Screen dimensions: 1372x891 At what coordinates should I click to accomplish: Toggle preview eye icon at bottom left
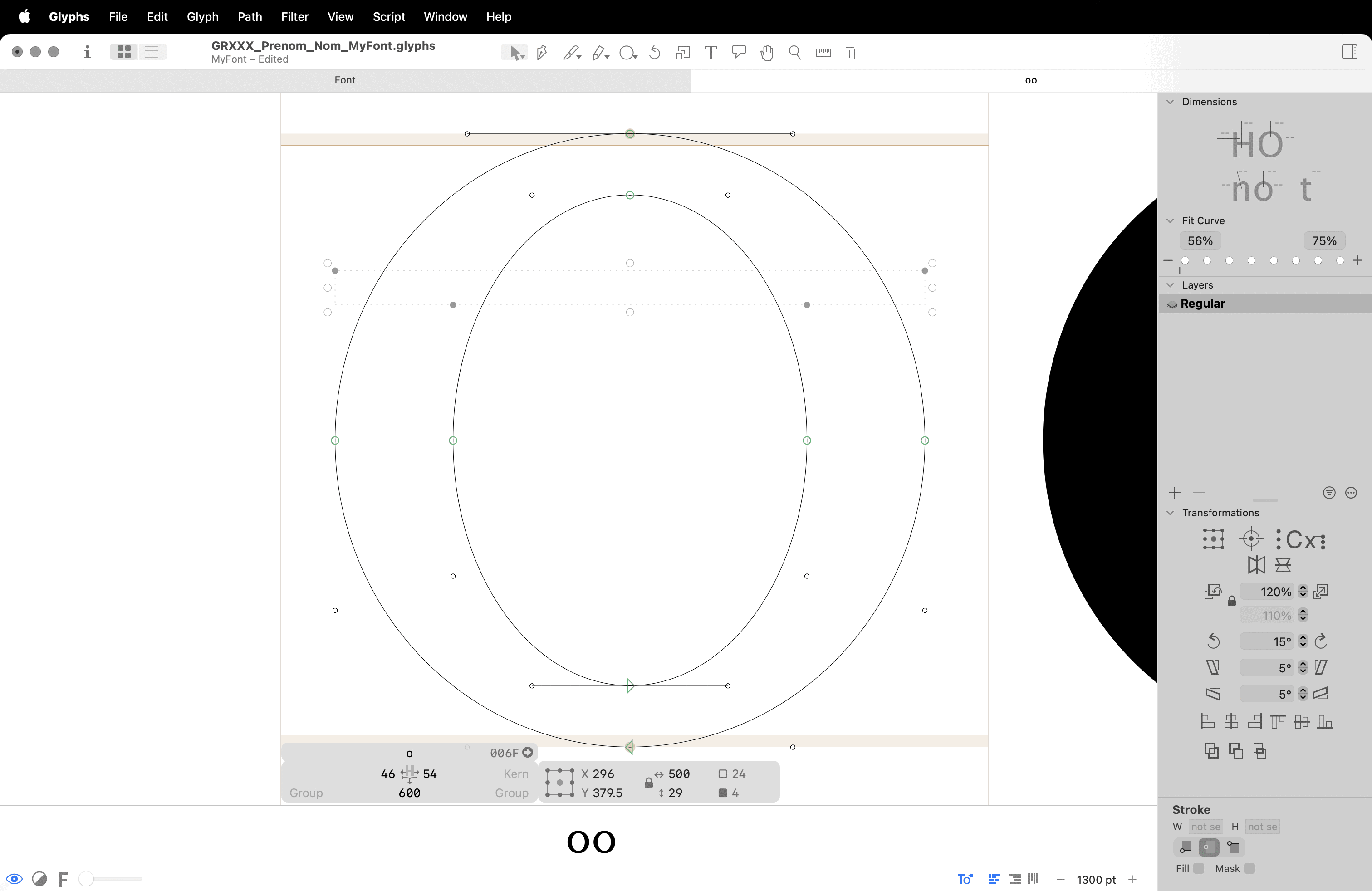pos(15,878)
